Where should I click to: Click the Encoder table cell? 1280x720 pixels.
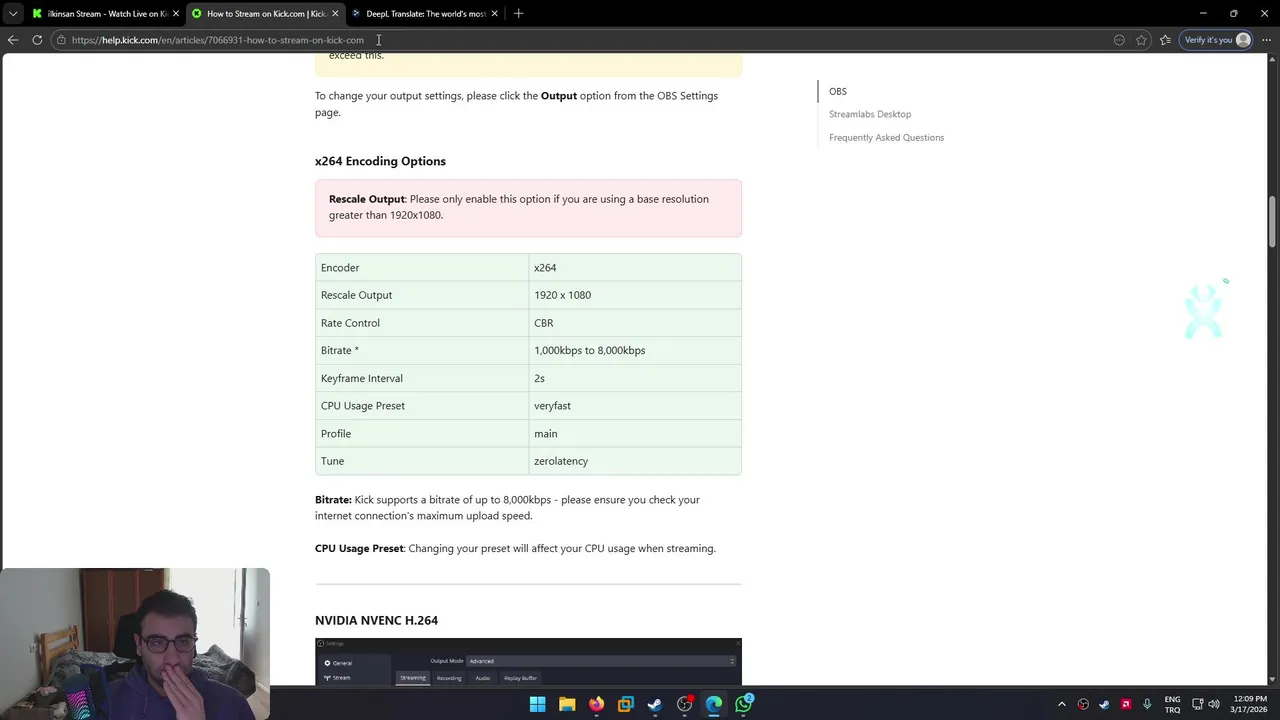point(422,268)
